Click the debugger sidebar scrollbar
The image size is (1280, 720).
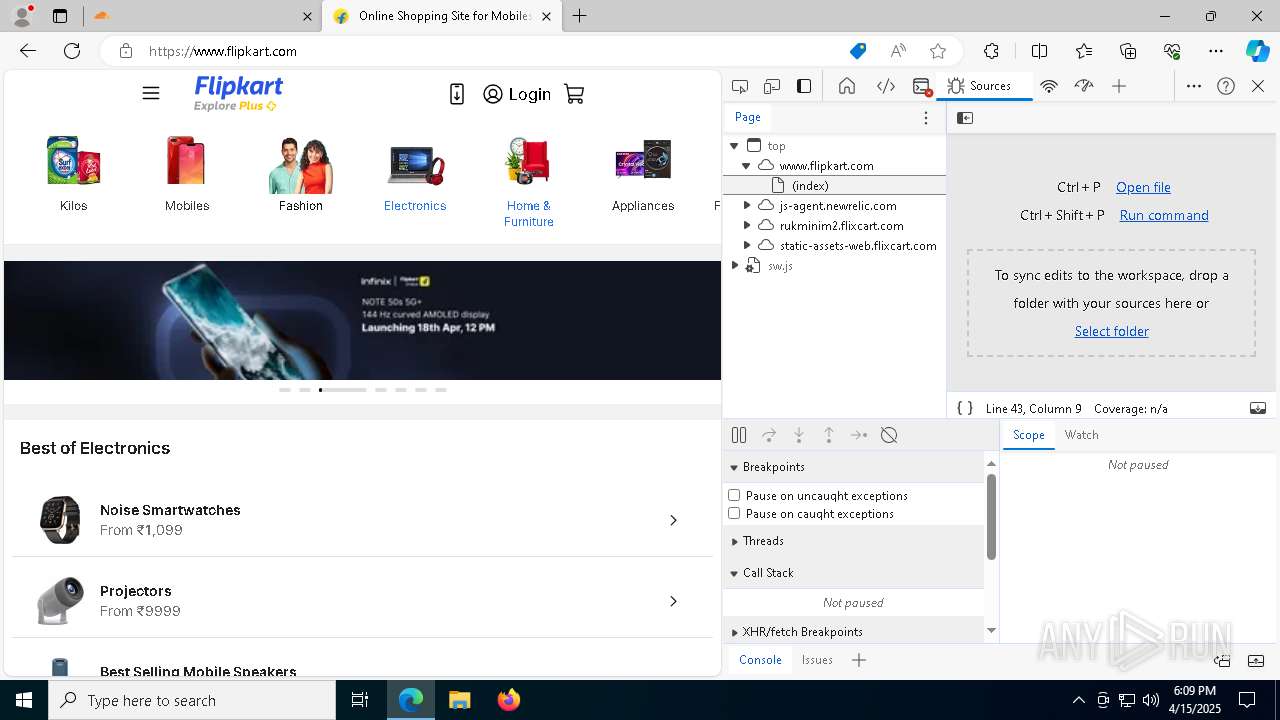991,517
